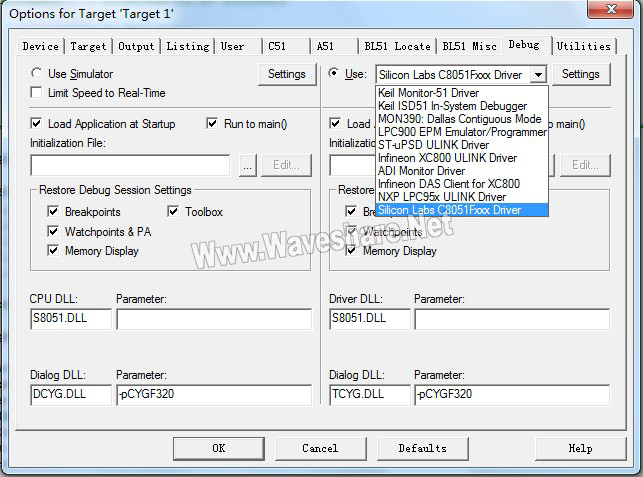Image resolution: width=643 pixels, height=477 pixels.
Task: Open the Listing tab
Action: (188, 46)
